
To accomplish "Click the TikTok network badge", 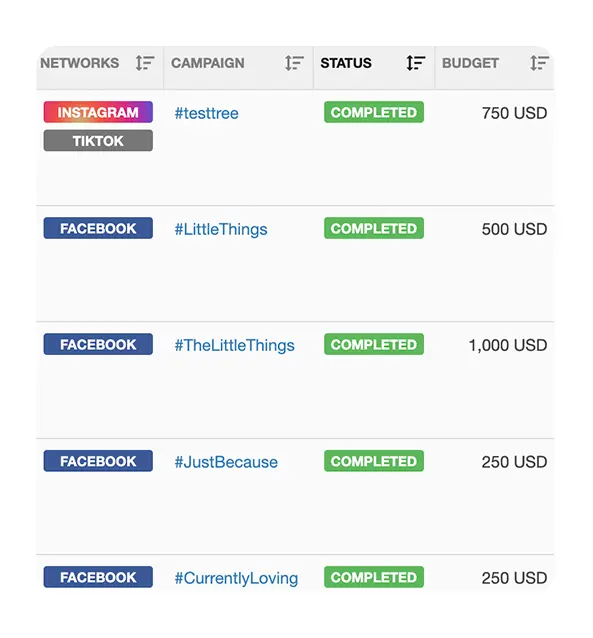I will [x=98, y=140].
